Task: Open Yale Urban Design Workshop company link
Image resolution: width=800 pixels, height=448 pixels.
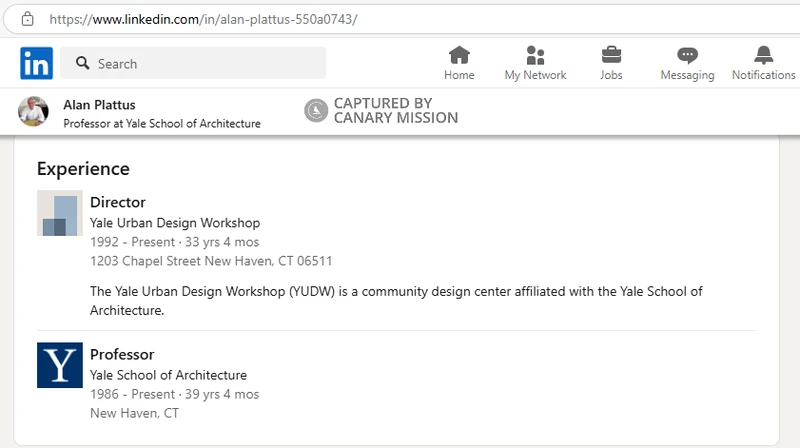Action: click(x=175, y=223)
